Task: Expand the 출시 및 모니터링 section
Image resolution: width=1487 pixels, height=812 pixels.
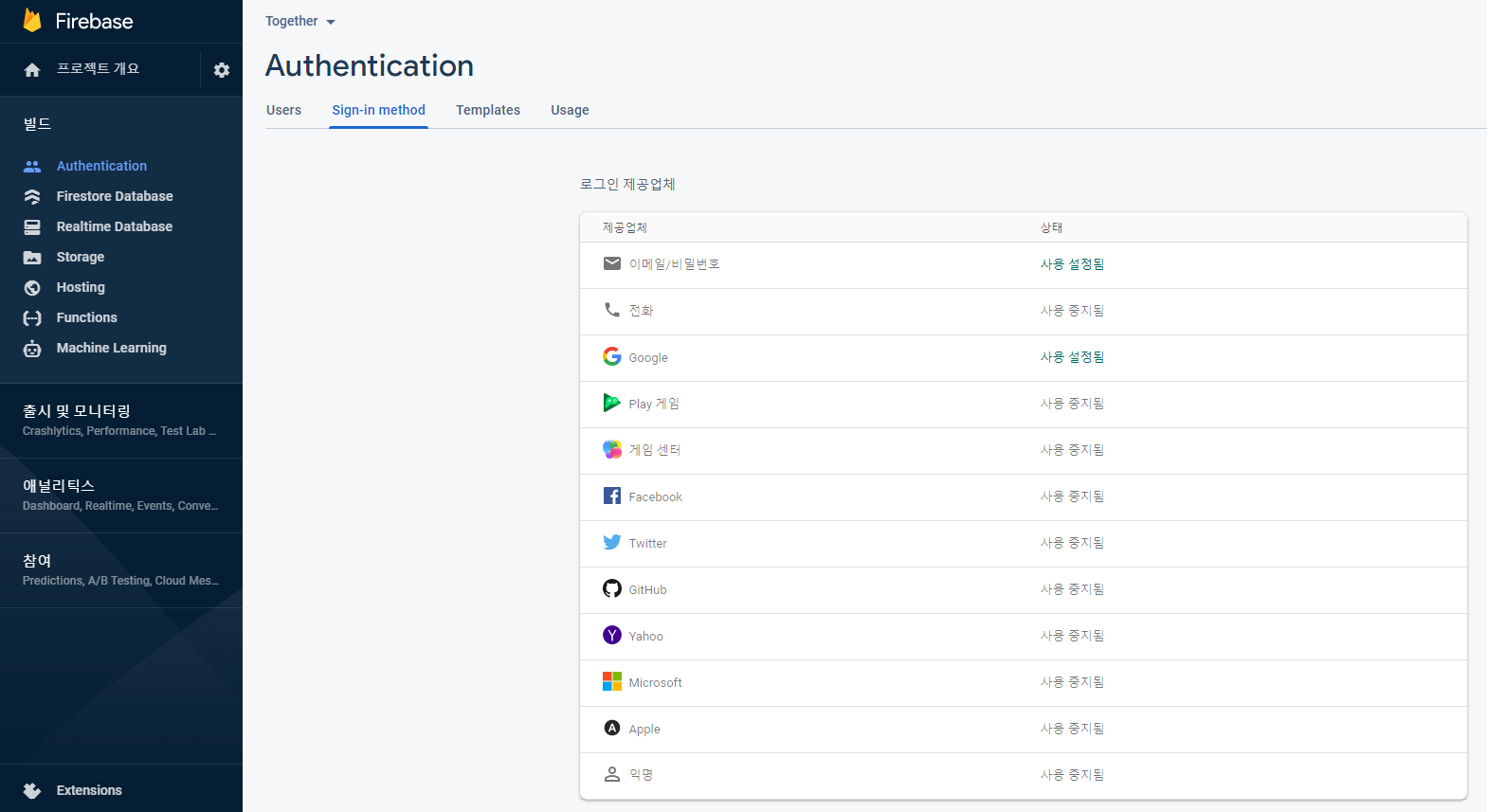Action: (x=121, y=421)
